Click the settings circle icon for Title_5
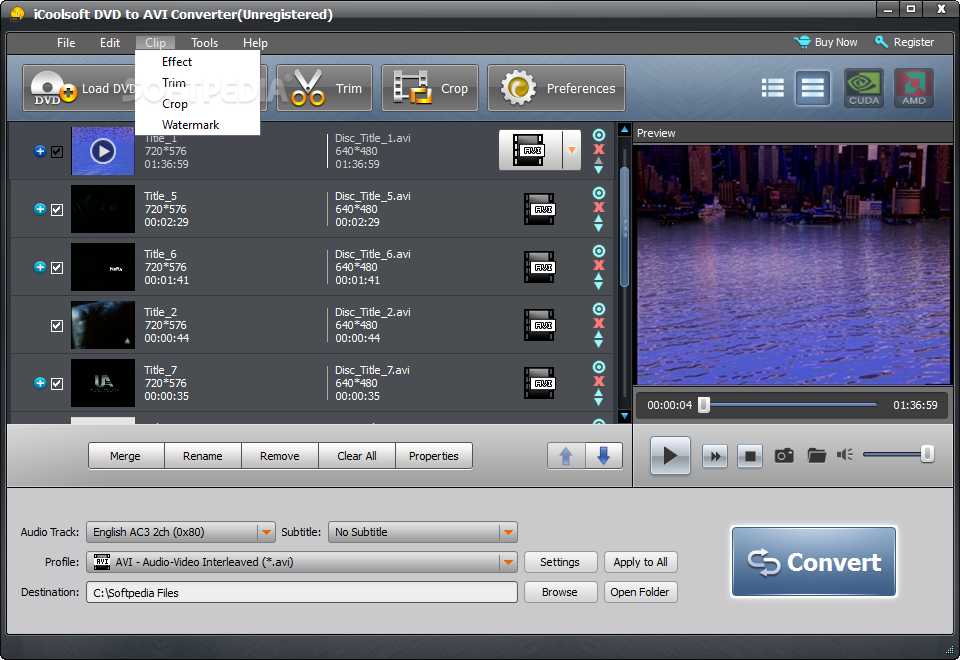Viewport: 960px width, 660px height. (599, 193)
